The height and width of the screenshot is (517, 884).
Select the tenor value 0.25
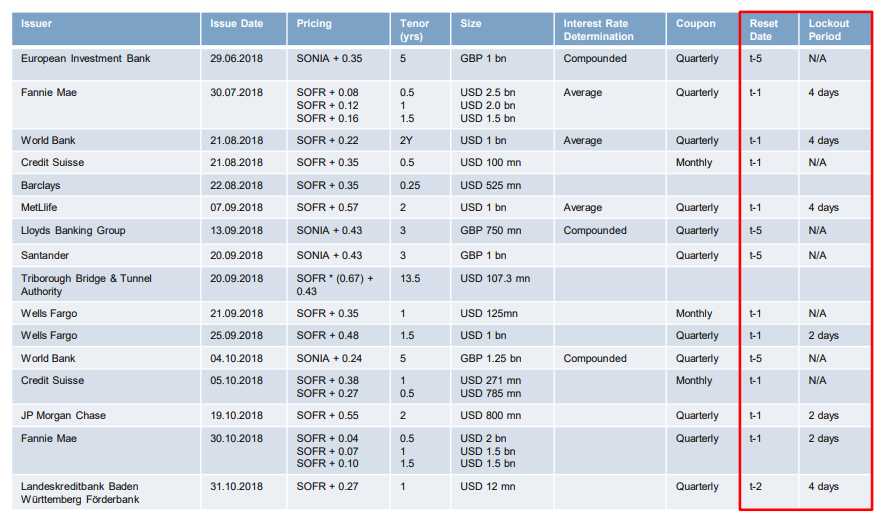(410, 185)
